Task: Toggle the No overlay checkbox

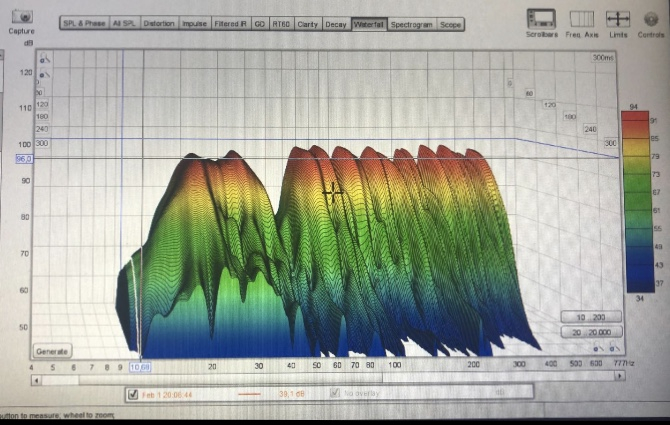Action: [x=333, y=394]
